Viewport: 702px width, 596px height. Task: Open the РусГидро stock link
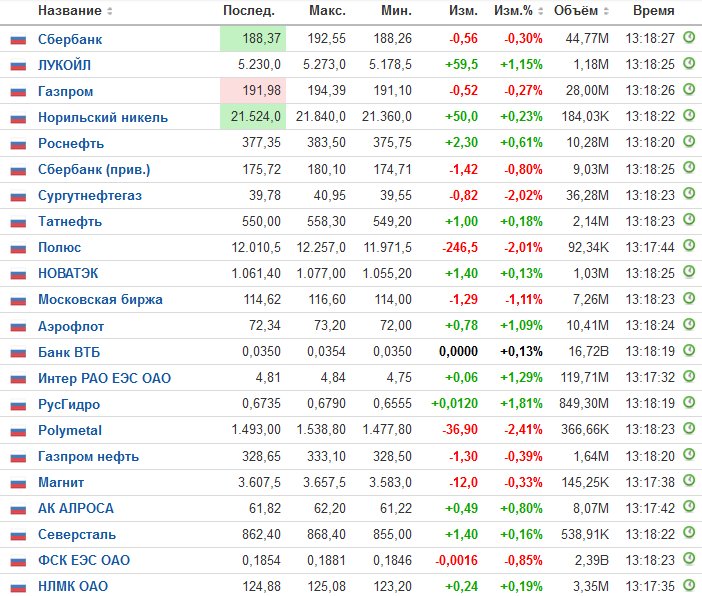coord(69,404)
